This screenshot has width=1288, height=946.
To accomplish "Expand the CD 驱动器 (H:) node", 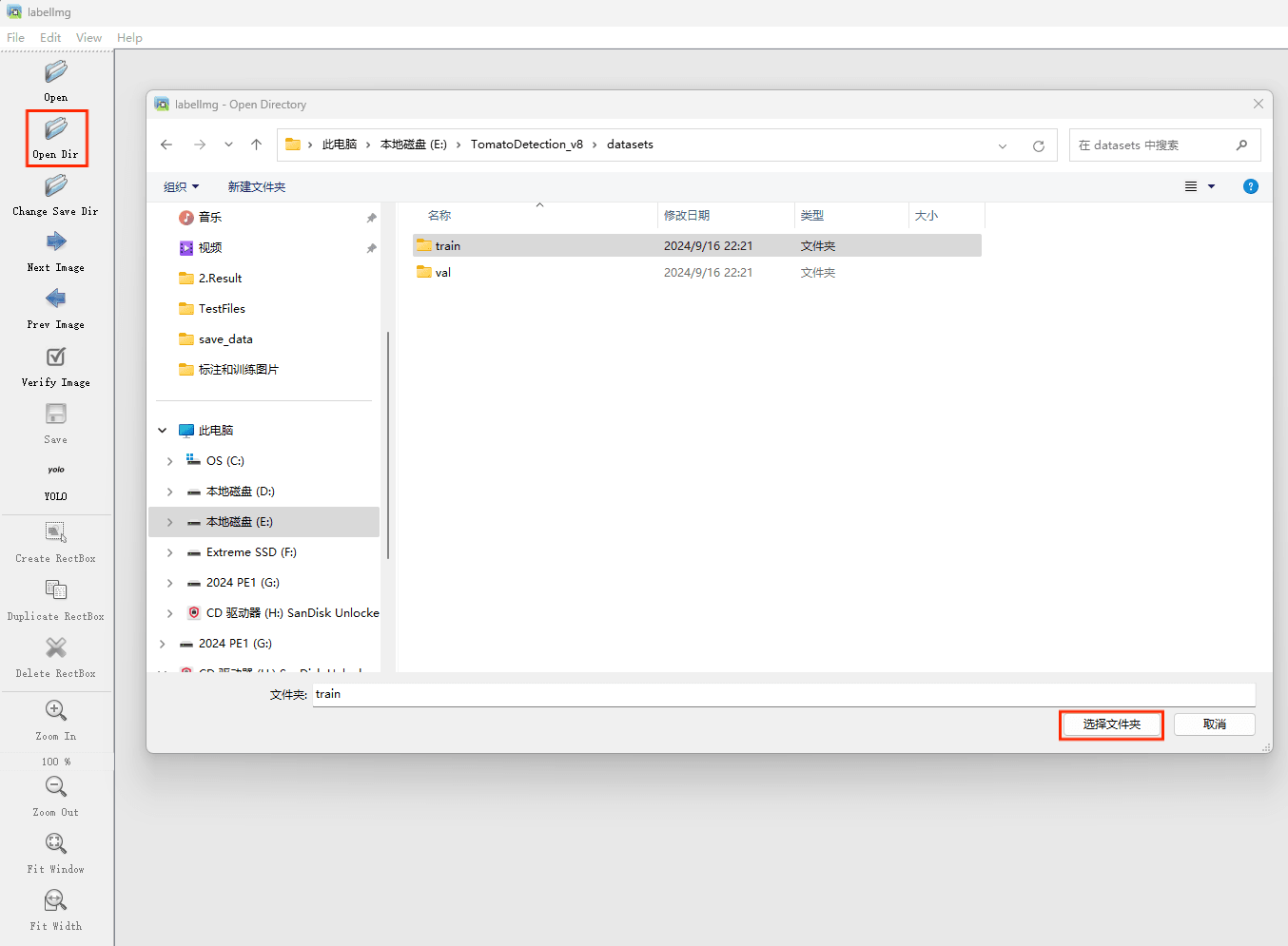I will pyautogui.click(x=170, y=613).
